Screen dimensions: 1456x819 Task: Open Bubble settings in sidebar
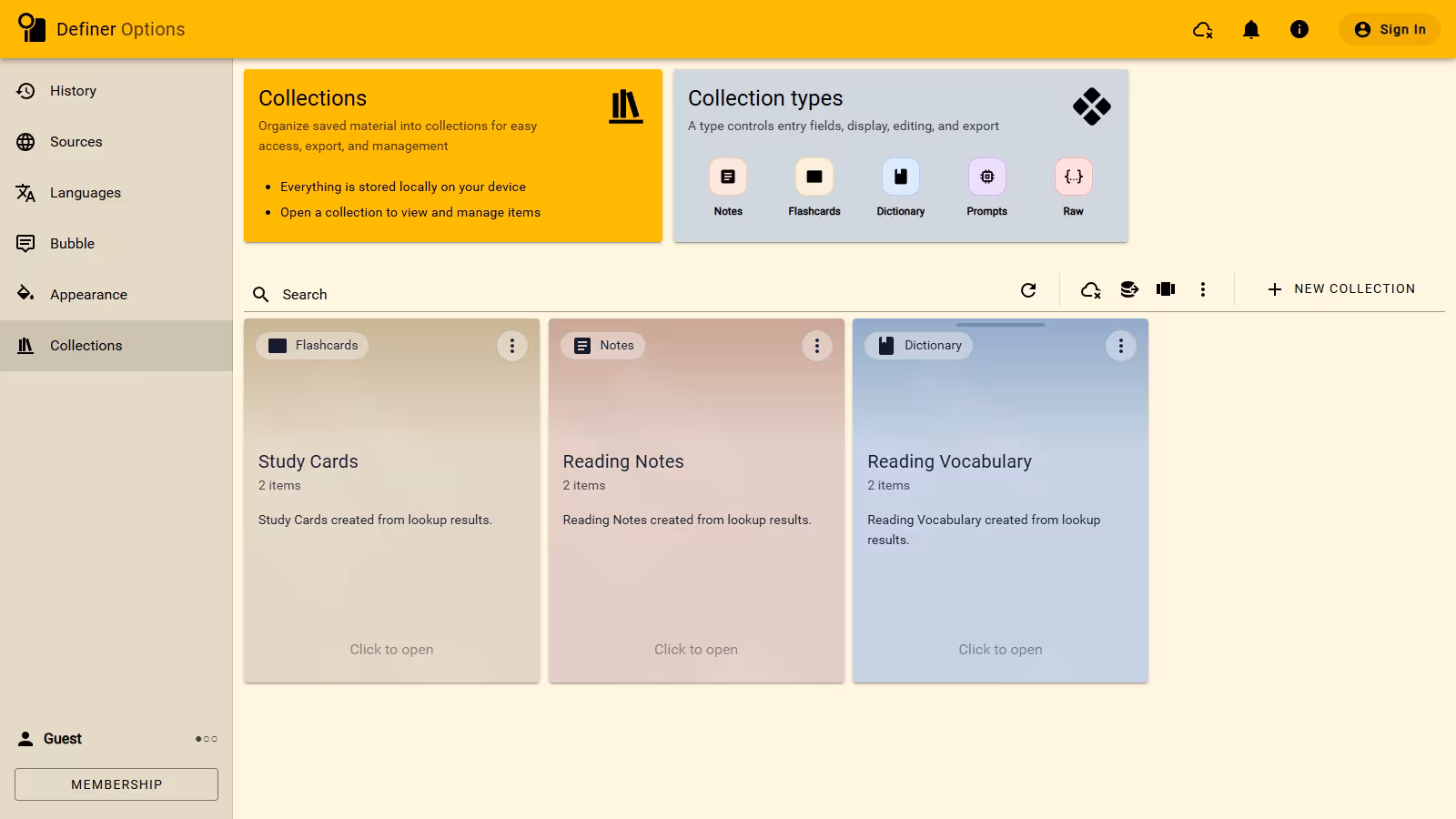(x=116, y=244)
